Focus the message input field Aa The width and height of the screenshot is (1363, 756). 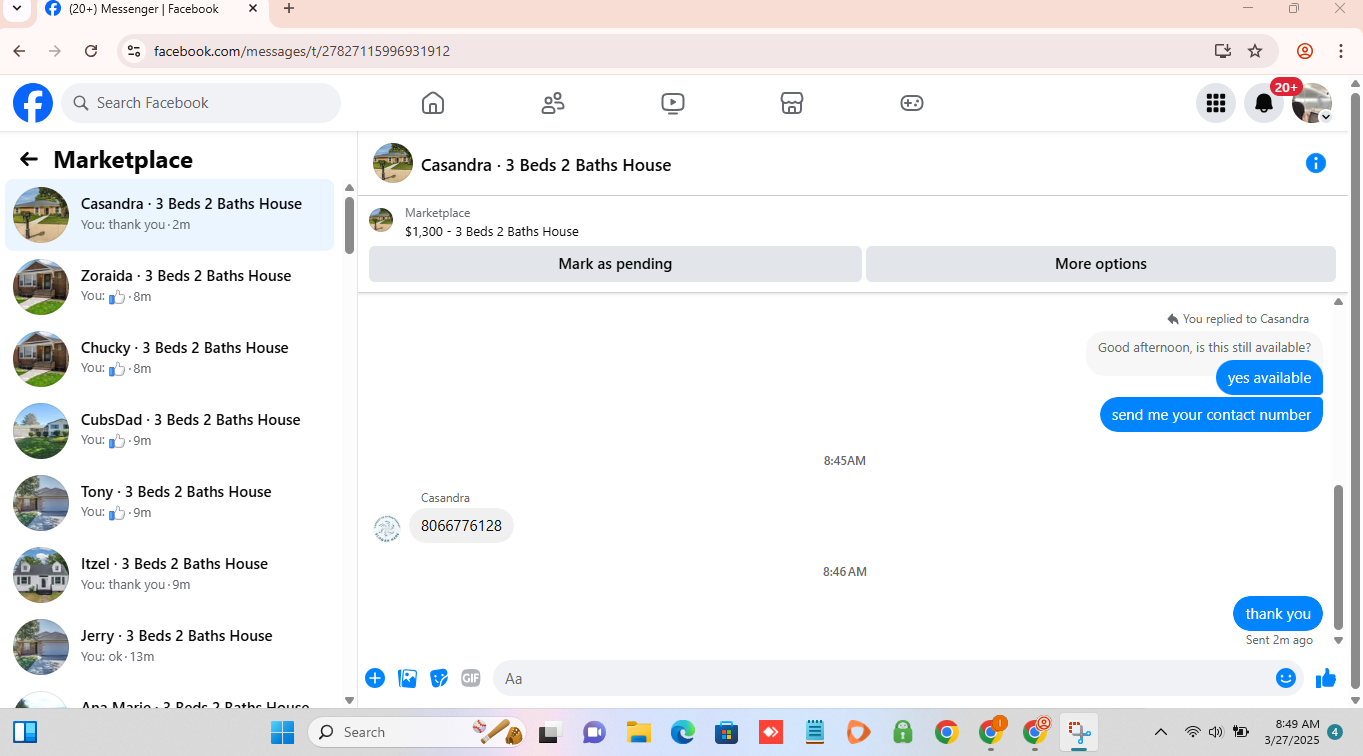tap(898, 678)
